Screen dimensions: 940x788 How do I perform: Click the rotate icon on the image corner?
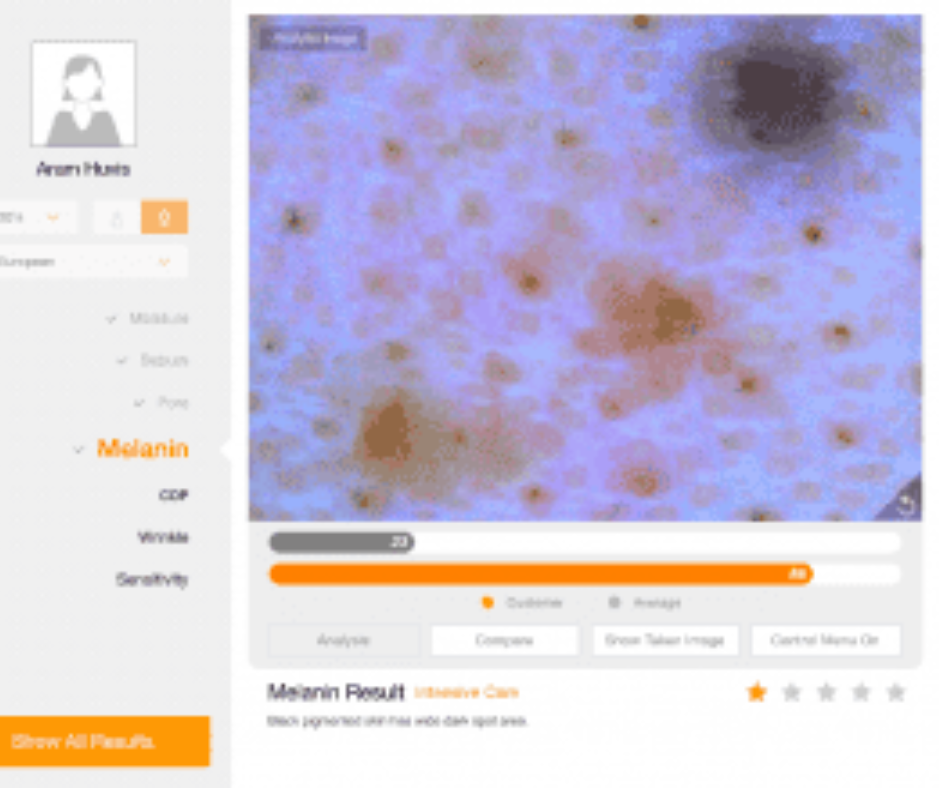click(x=905, y=504)
